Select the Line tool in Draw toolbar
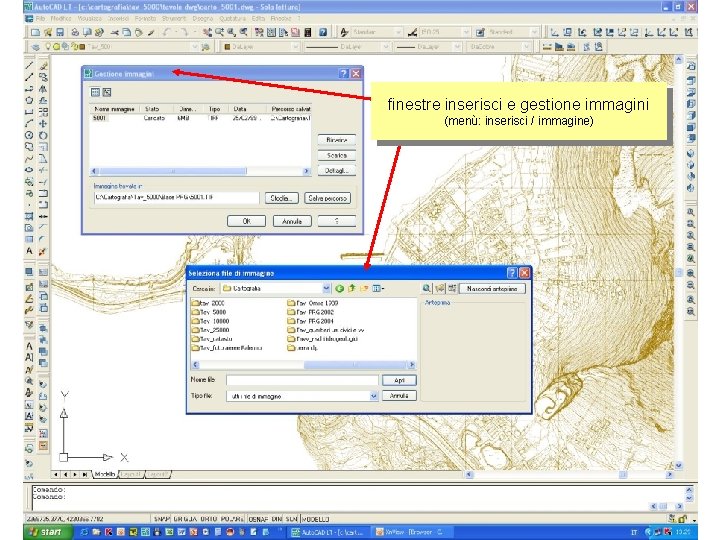Screen dimensions: 720x540 [x=29, y=66]
